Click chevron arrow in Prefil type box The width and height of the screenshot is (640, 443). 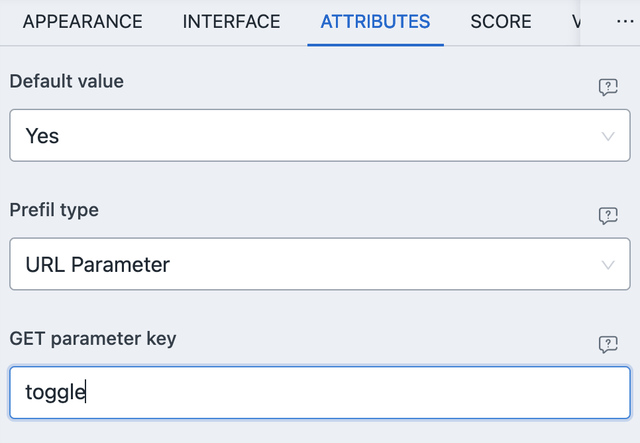[608, 265]
